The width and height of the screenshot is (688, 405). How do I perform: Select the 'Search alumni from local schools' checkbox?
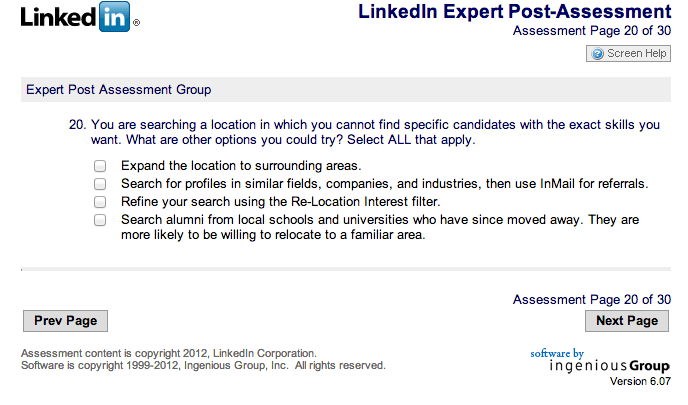(100, 219)
